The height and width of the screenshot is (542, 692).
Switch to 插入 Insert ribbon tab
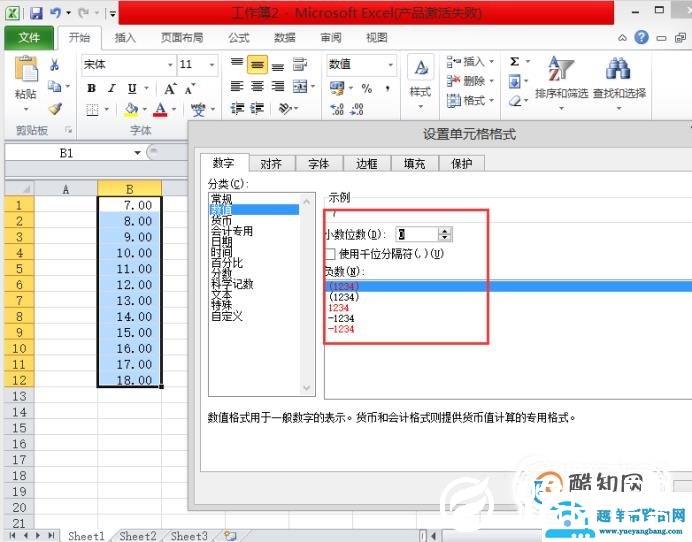[125, 38]
